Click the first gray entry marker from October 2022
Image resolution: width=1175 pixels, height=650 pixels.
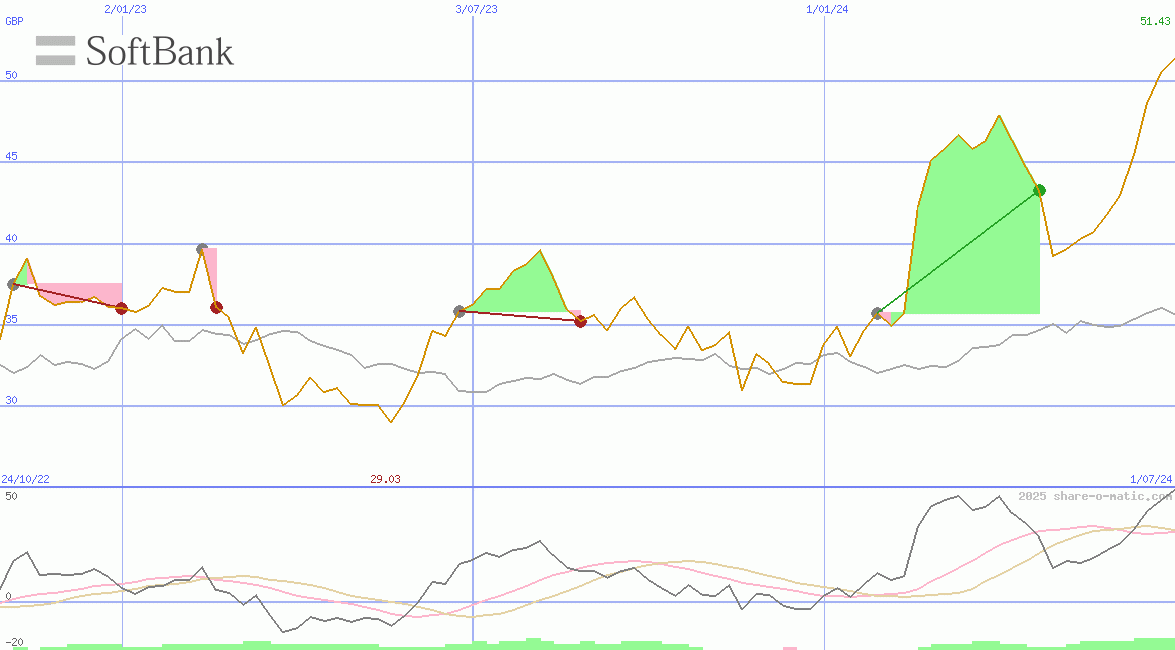click(x=12, y=284)
